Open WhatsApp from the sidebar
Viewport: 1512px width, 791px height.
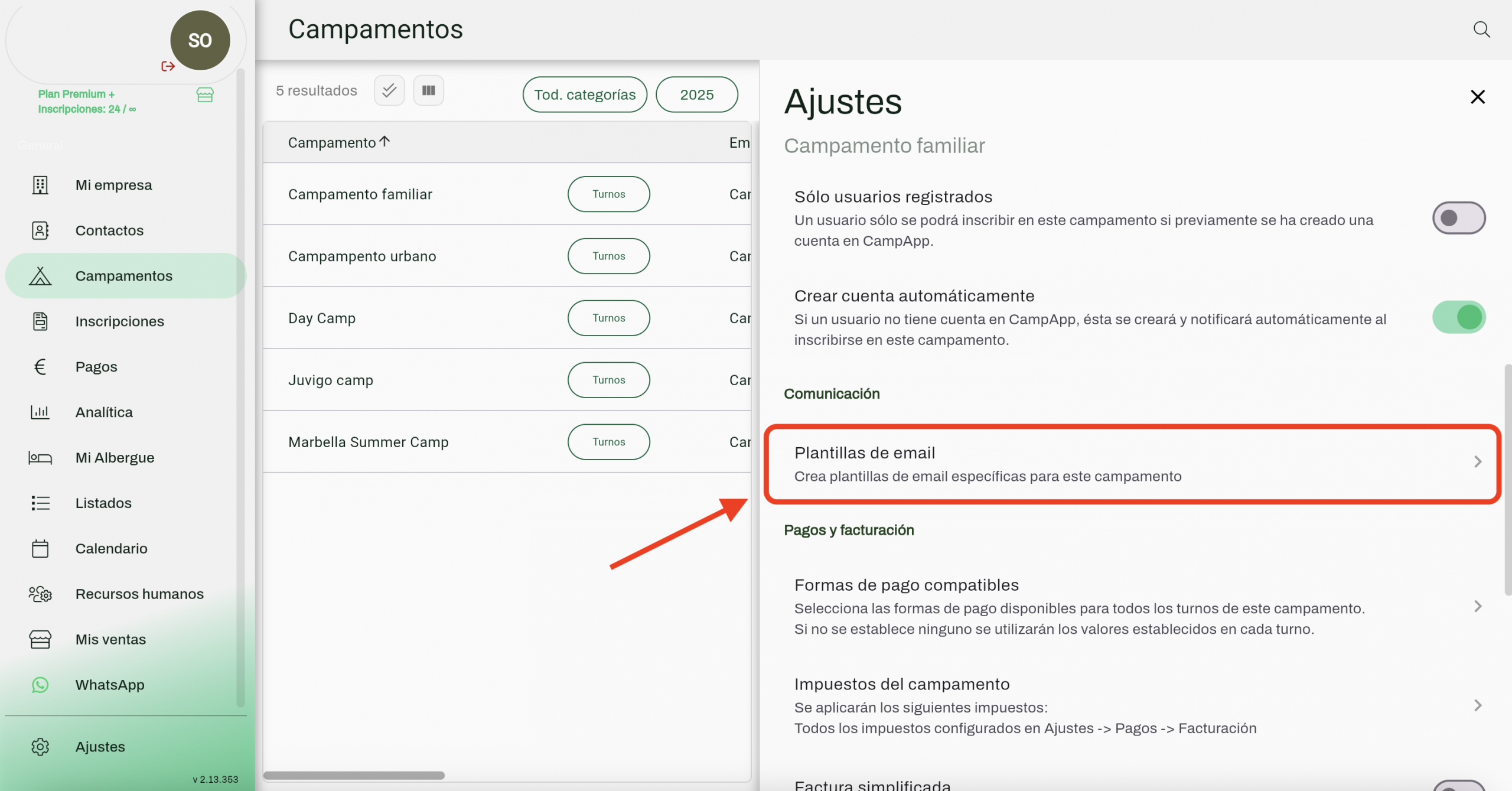pyautogui.click(x=110, y=685)
